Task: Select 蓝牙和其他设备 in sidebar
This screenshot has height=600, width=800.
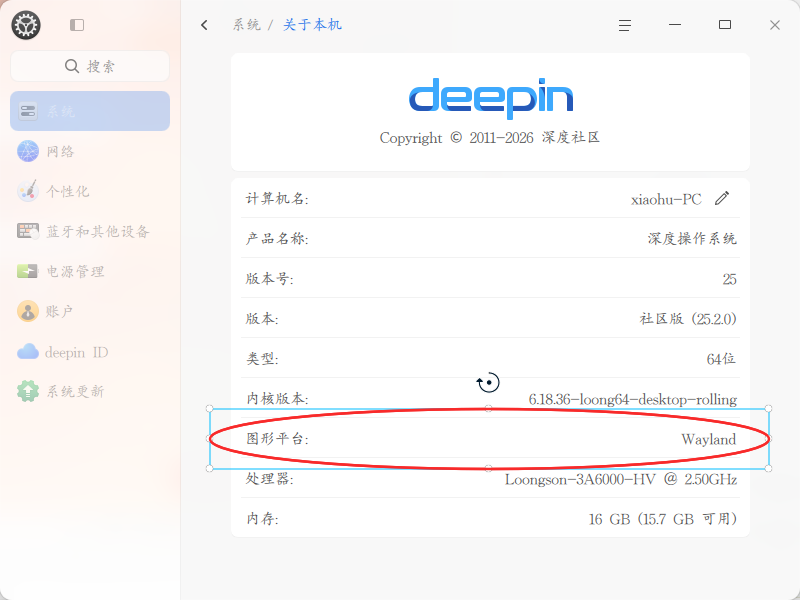Action: click(x=90, y=231)
